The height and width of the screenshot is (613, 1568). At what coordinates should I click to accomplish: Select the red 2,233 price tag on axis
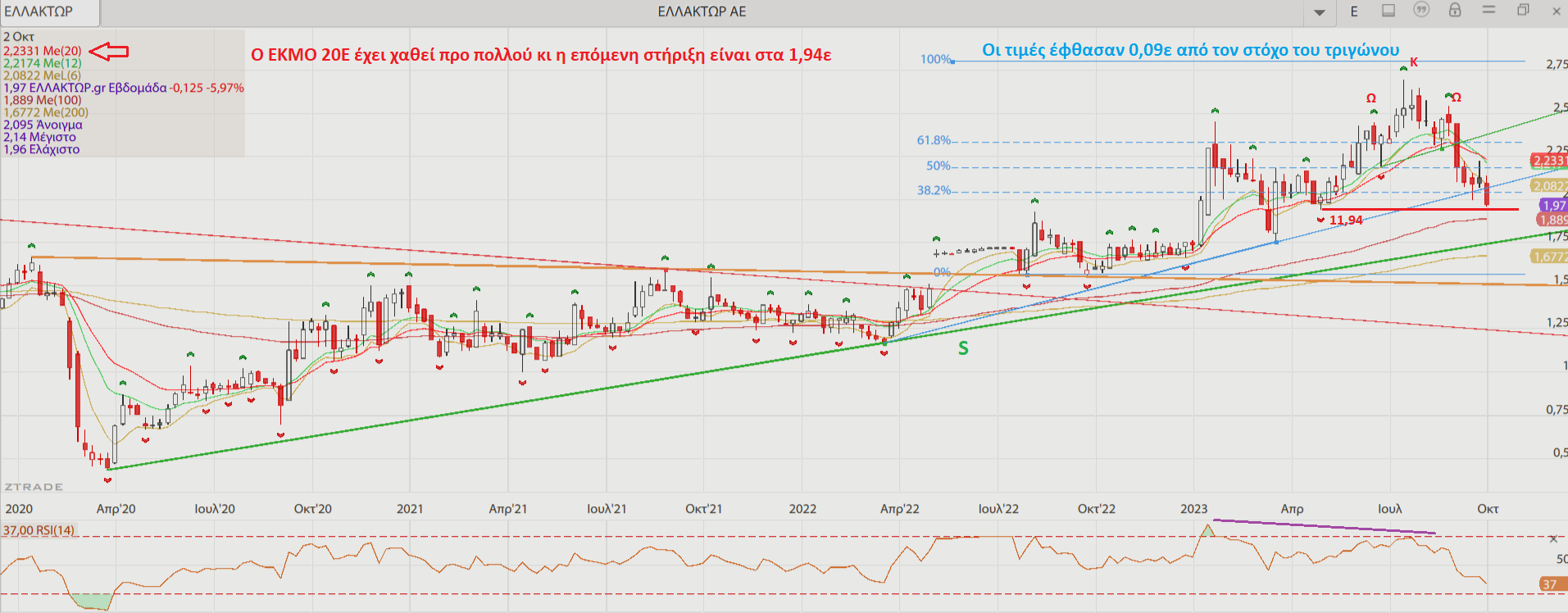point(1549,161)
